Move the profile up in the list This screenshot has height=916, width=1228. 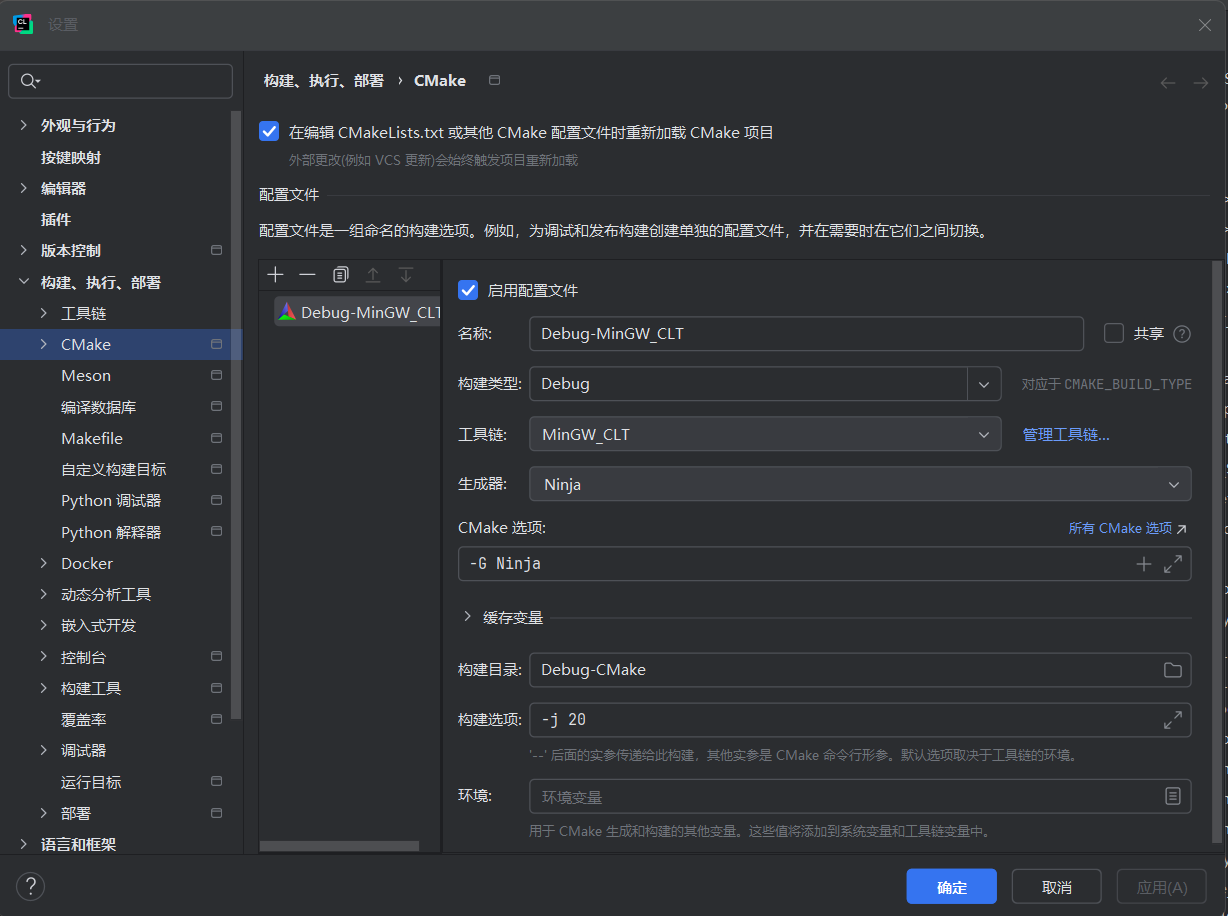(371, 274)
